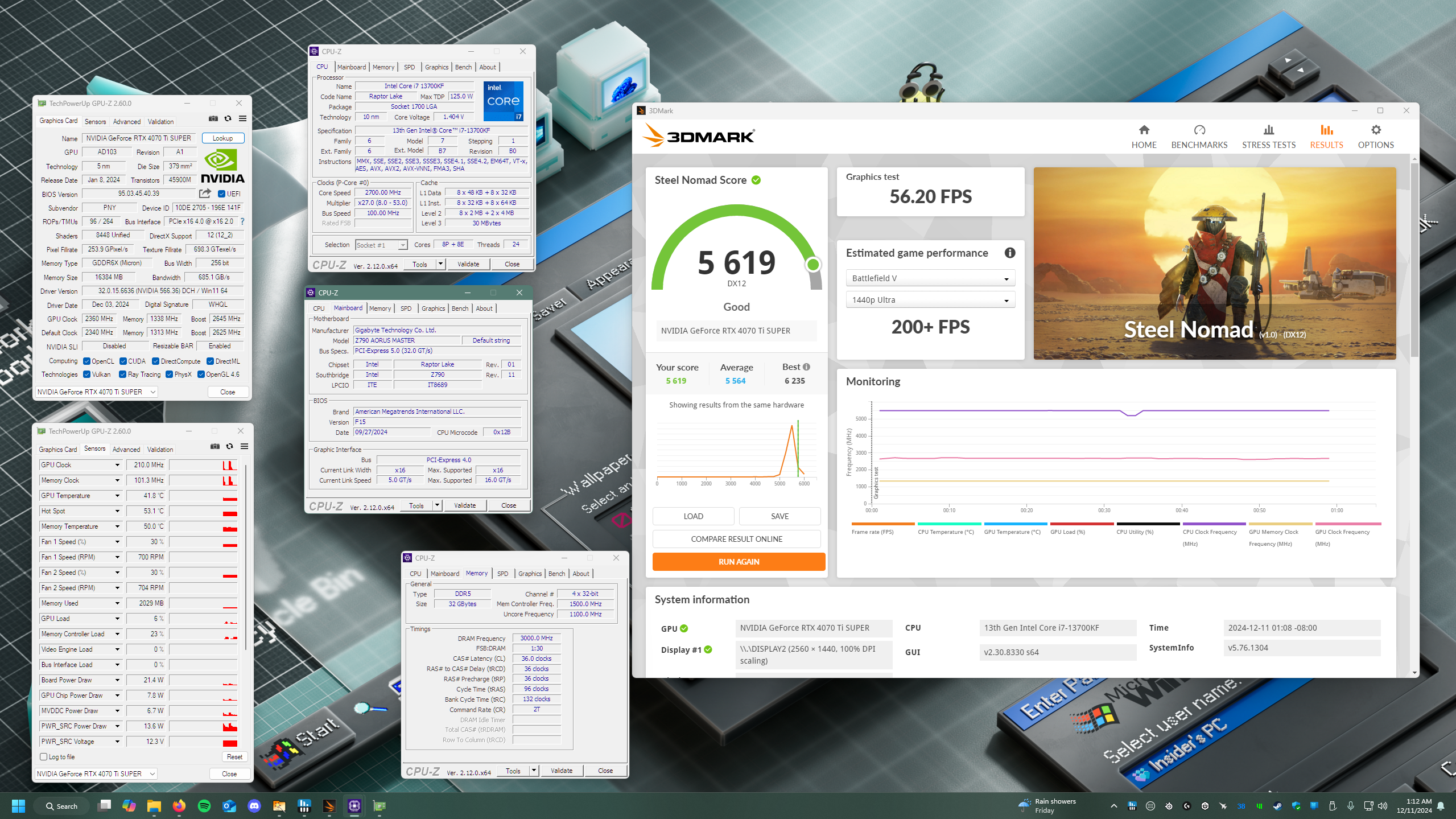Switch to Advanced tab in GPU-Z Graphics Card window
Screen dimensions: 1456x819
point(126,121)
